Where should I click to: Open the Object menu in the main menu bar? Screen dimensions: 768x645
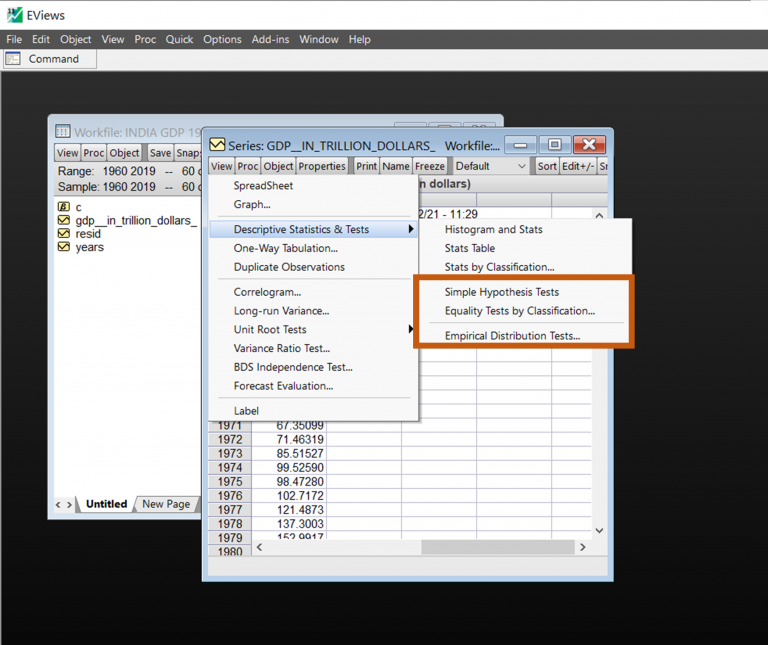point(75,39)
